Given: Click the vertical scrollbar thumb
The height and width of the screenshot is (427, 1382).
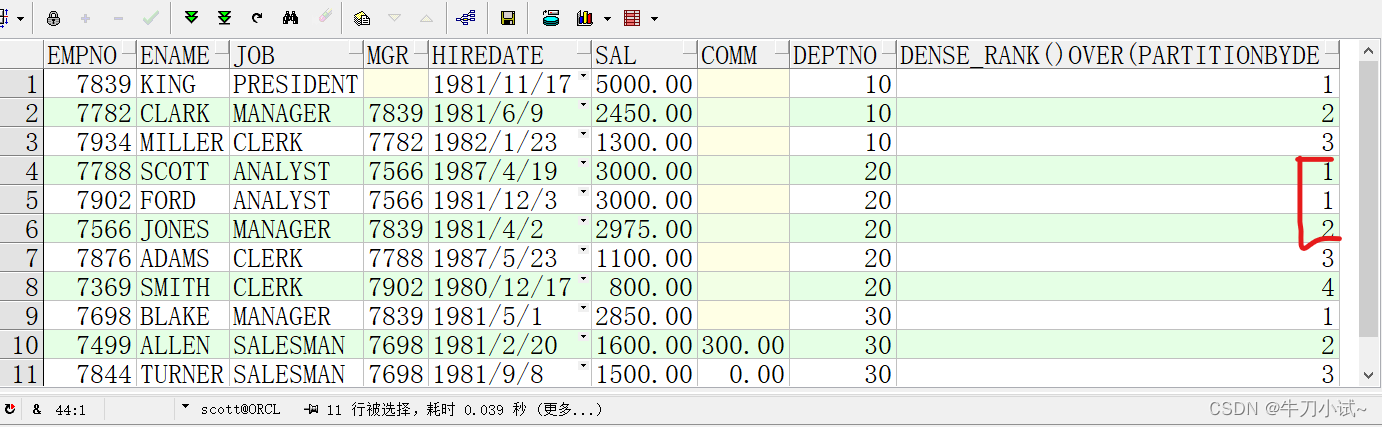Looking at the screenshot, I should (x=1369, y=200).
